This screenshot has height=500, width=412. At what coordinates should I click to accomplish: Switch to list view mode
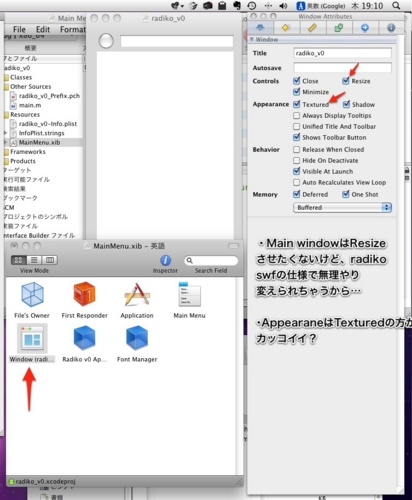[x=34, y=260]
